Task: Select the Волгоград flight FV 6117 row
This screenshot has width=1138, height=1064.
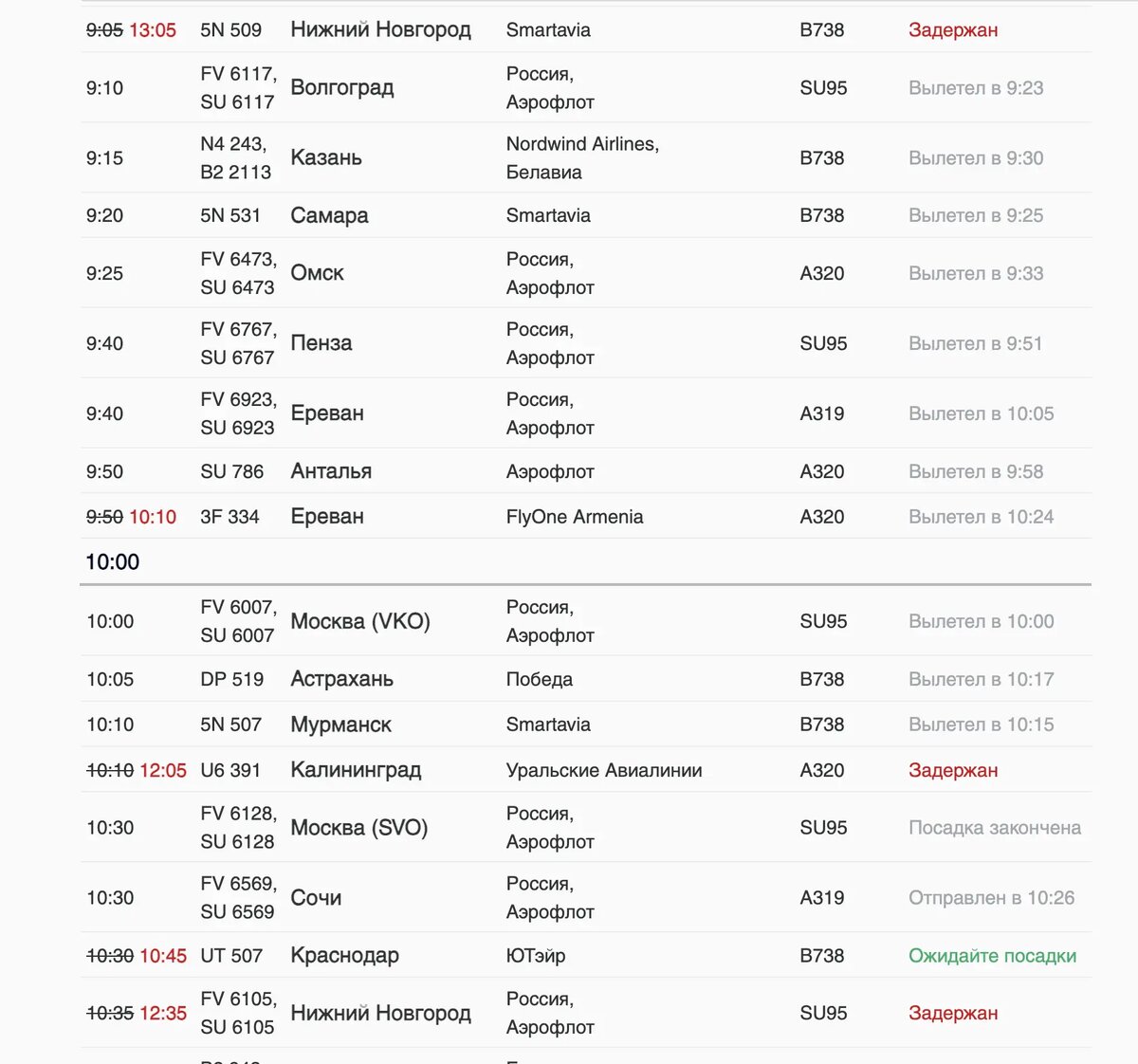Action: coord(586,87)
